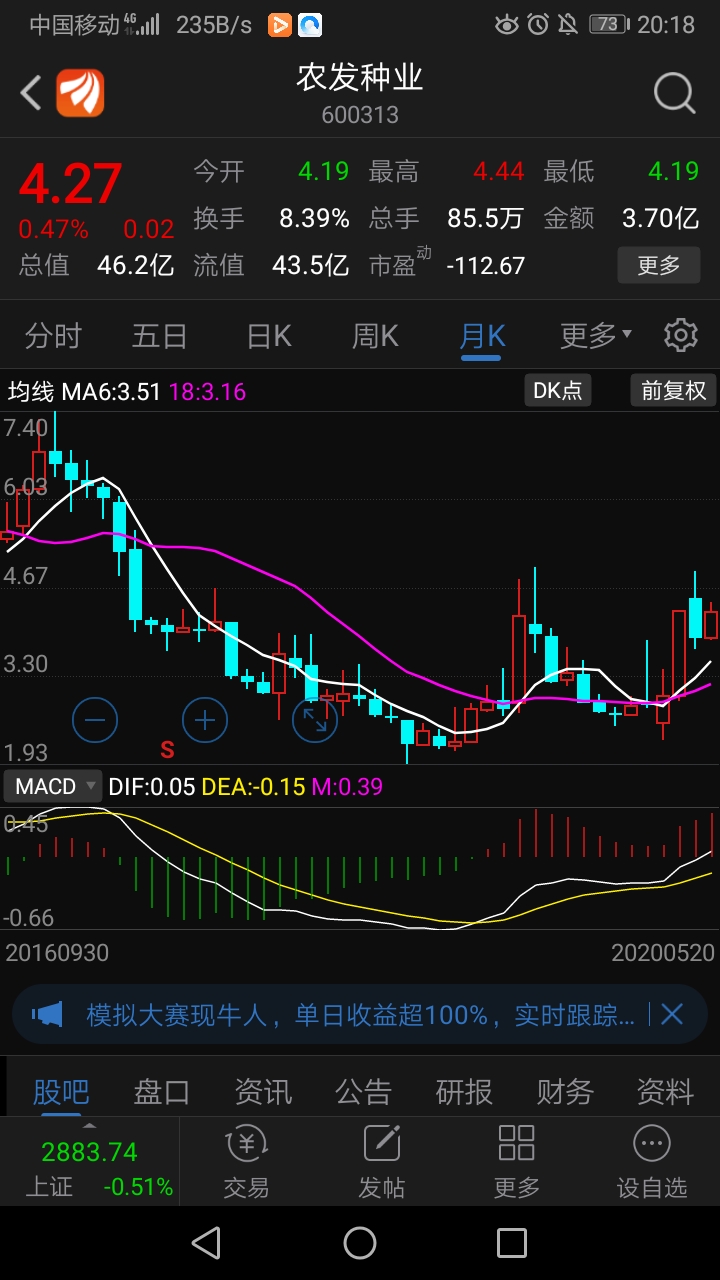720x1280 pixels.
Task: Tap orange video app status icon
Action: (280, 25)
